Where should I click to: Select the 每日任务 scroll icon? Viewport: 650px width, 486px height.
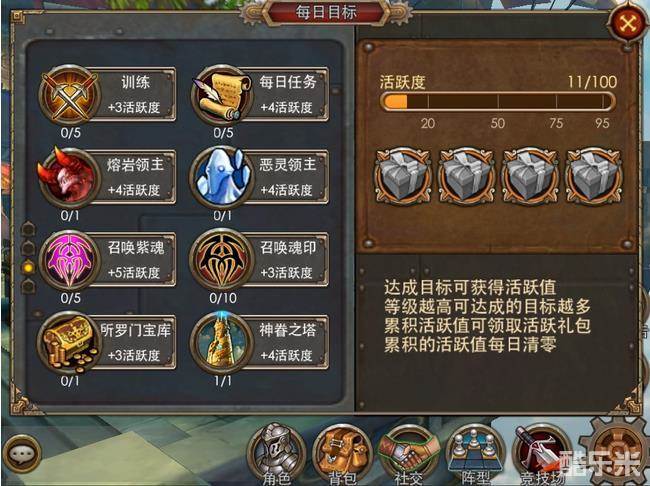tap(222, 95)
